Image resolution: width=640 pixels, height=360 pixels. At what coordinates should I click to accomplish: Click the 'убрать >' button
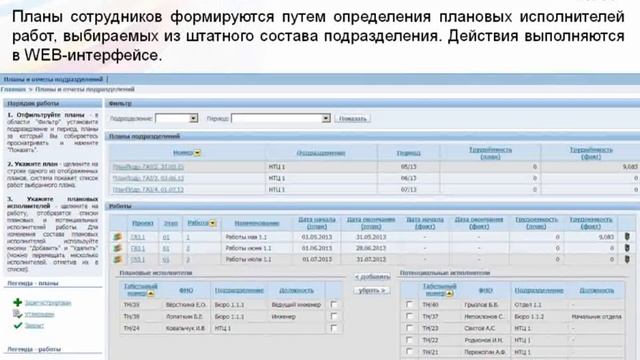(x=372, y=291)
